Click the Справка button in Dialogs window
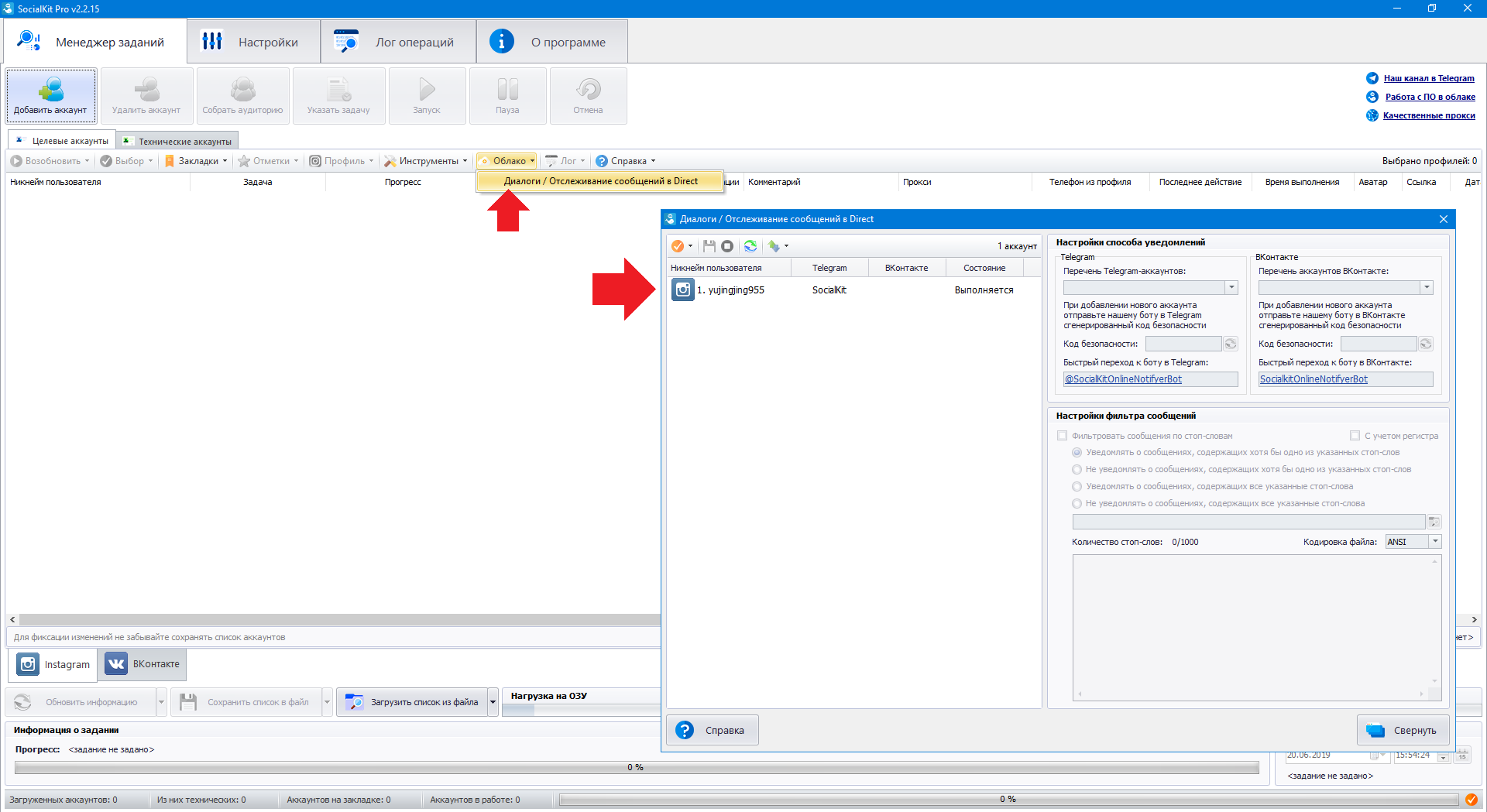Viewport: 1487px width, 812px height. coord(713,730)
